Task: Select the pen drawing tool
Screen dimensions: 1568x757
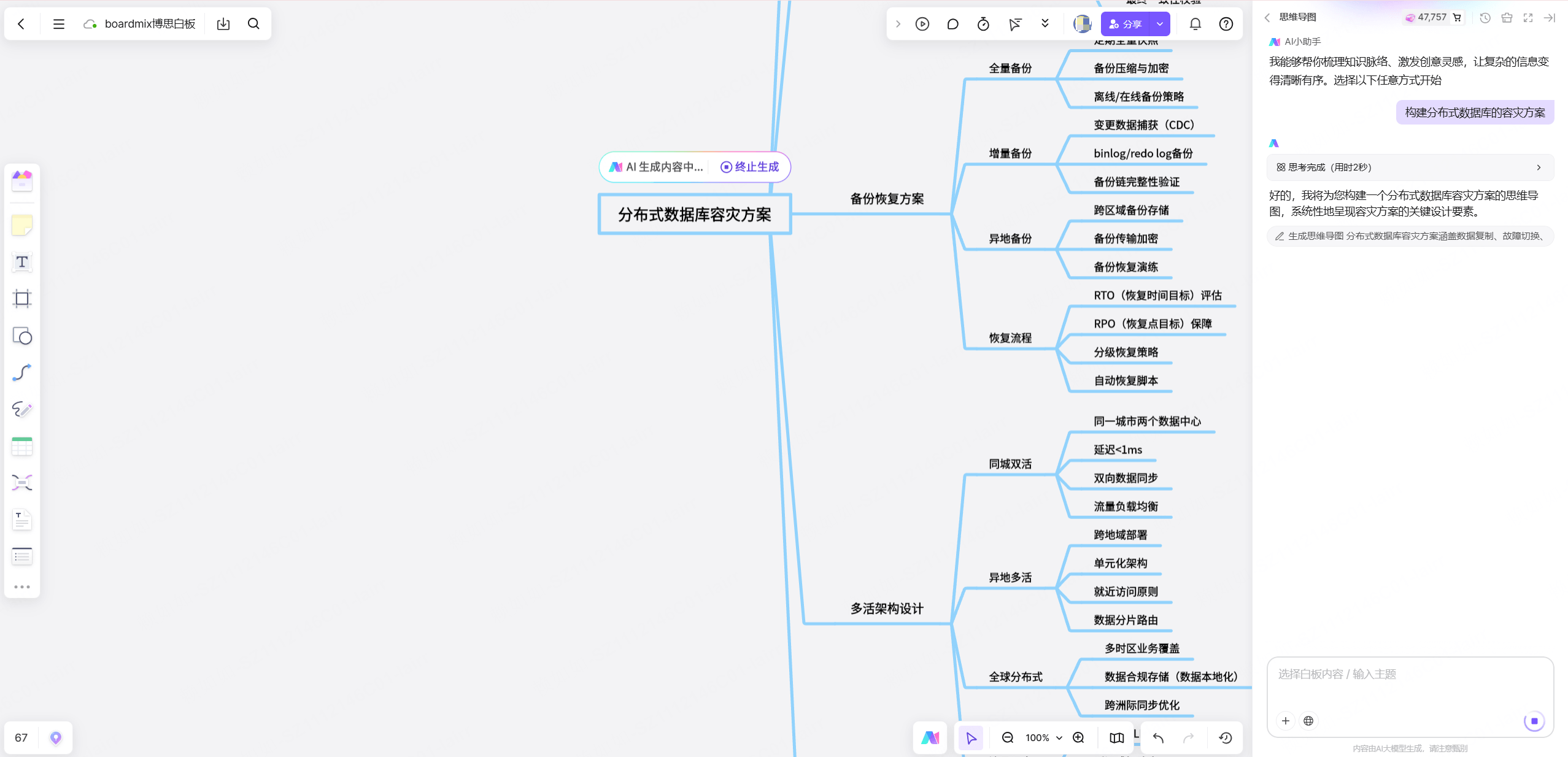Action: click(x=22, y=409)
